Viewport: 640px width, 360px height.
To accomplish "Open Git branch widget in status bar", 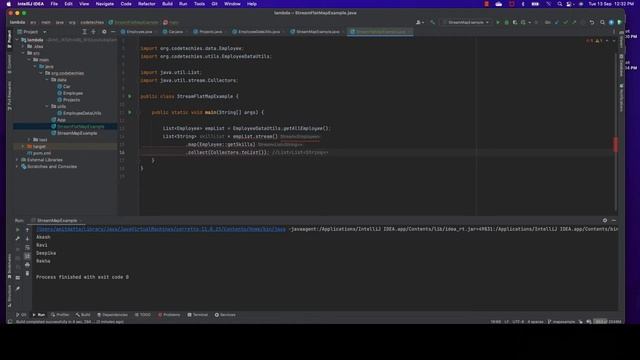I will [561, 322].
